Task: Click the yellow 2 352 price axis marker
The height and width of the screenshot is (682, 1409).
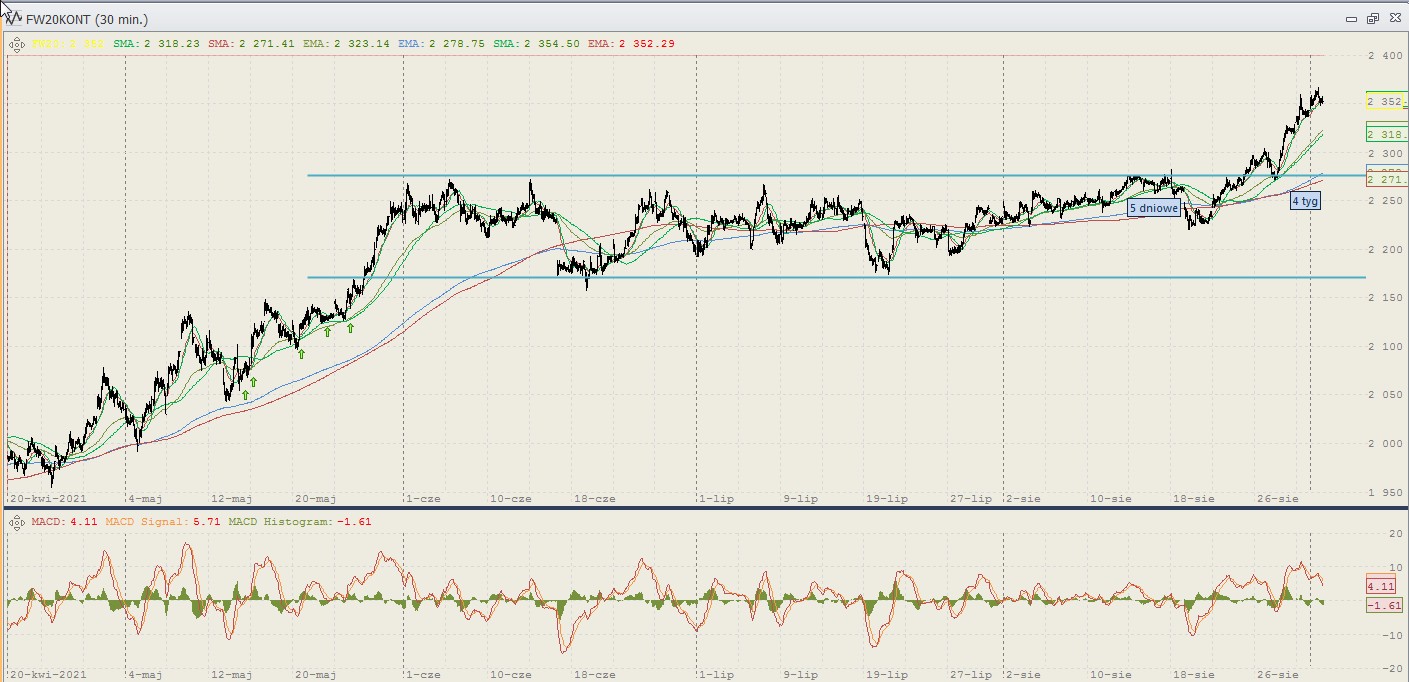Action: coord(1386,101)
